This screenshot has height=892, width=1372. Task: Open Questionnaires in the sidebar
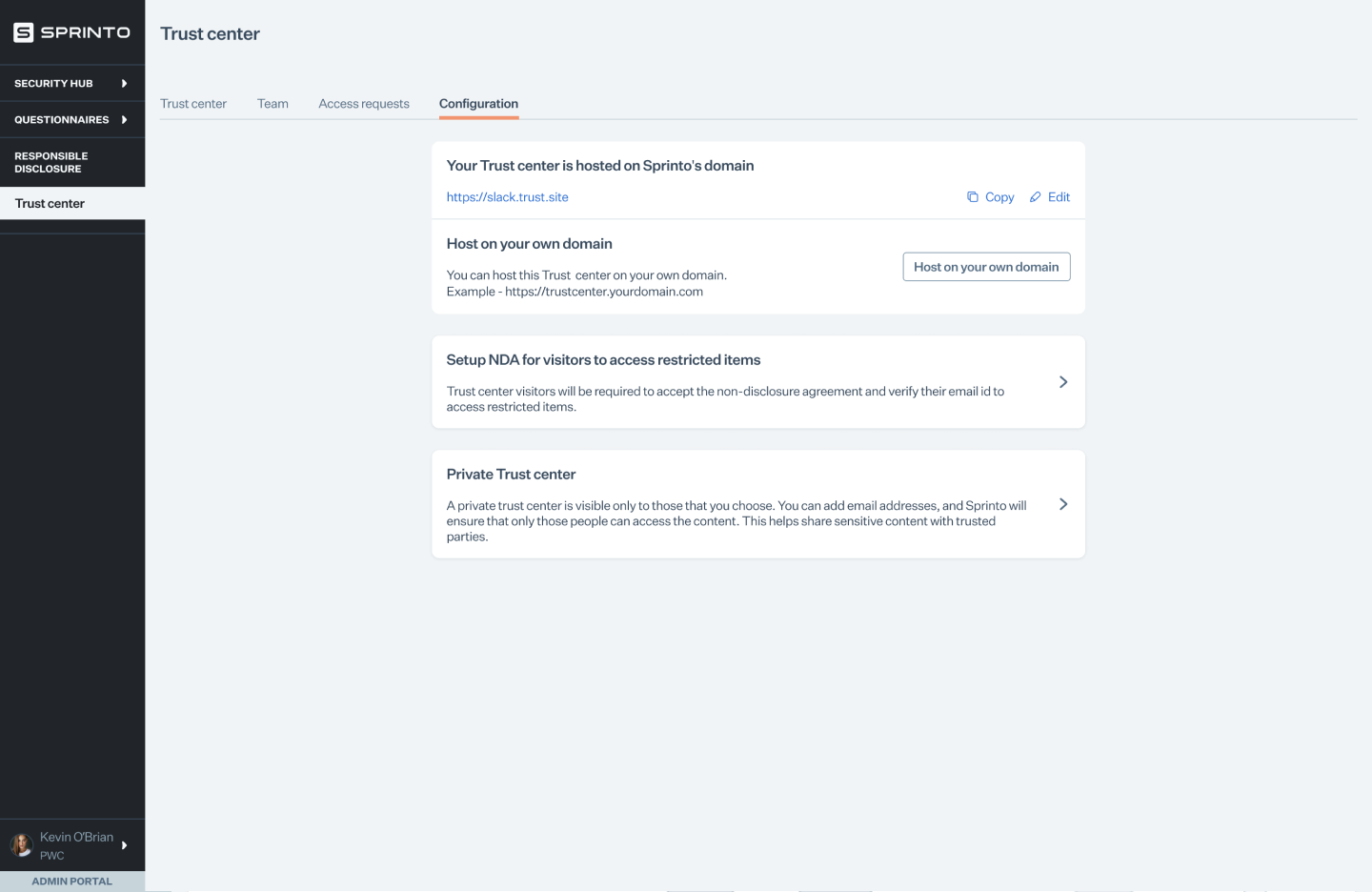click(72, 120)
